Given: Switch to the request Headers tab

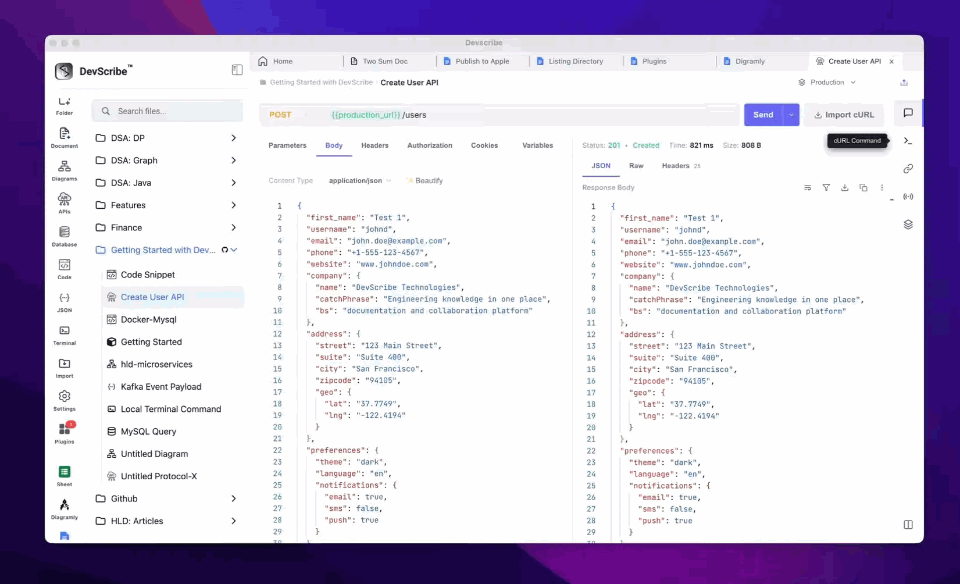Looking at the screenshot, I should coord(375,145).
